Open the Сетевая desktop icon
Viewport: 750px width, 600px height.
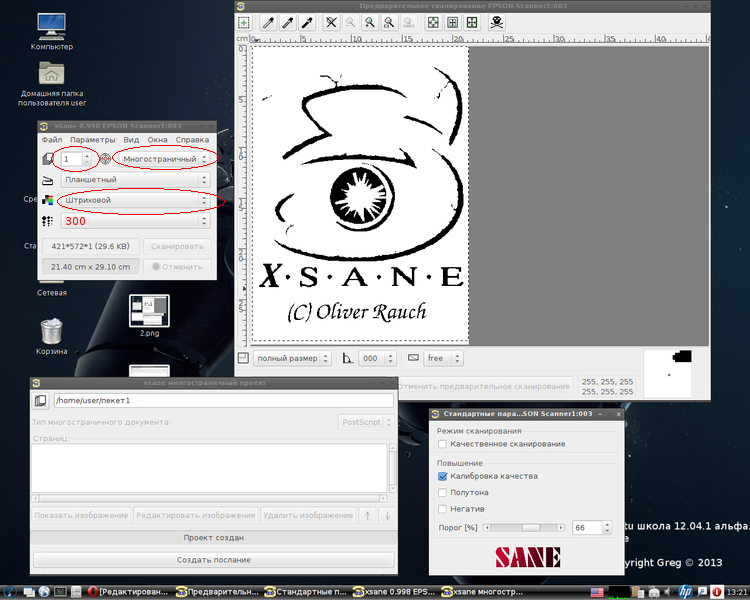pyautogui.click(x=52, y=292)
